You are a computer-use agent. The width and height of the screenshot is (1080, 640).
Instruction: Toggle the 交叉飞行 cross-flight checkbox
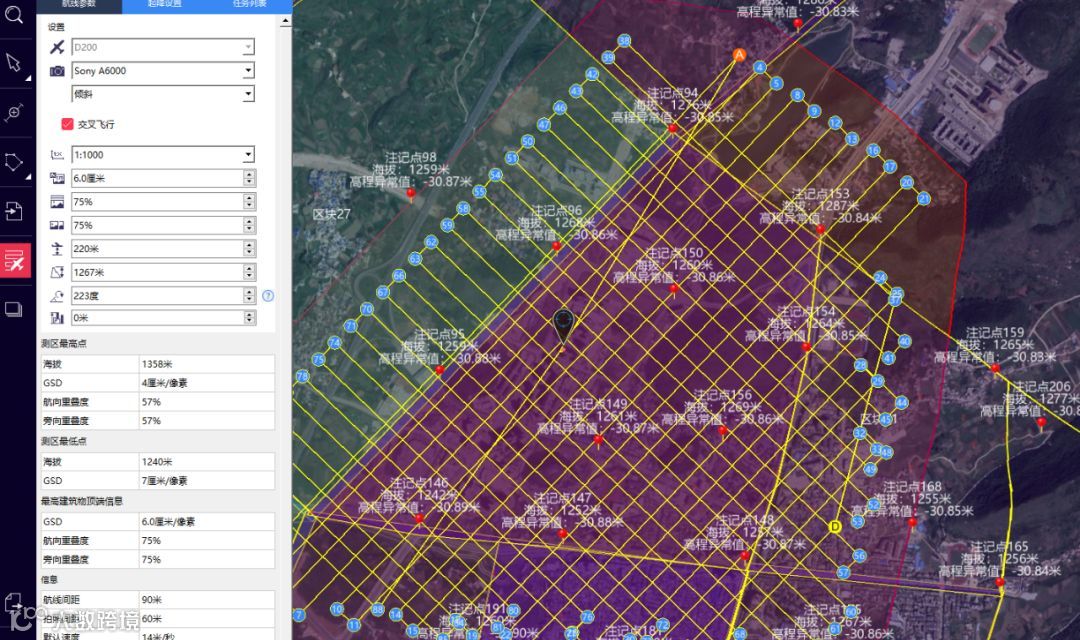pos(68,124)
